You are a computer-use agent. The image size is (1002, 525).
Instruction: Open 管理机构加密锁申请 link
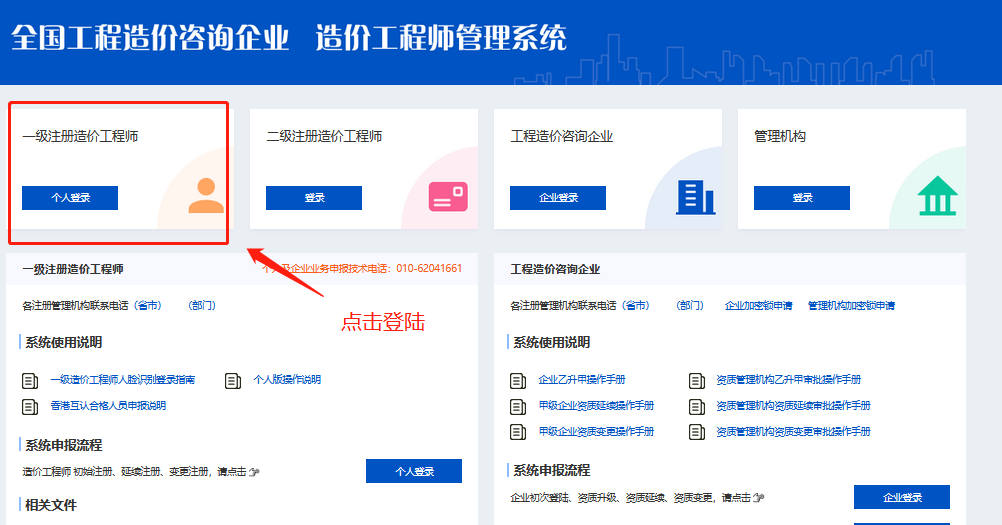coord(851,306)
